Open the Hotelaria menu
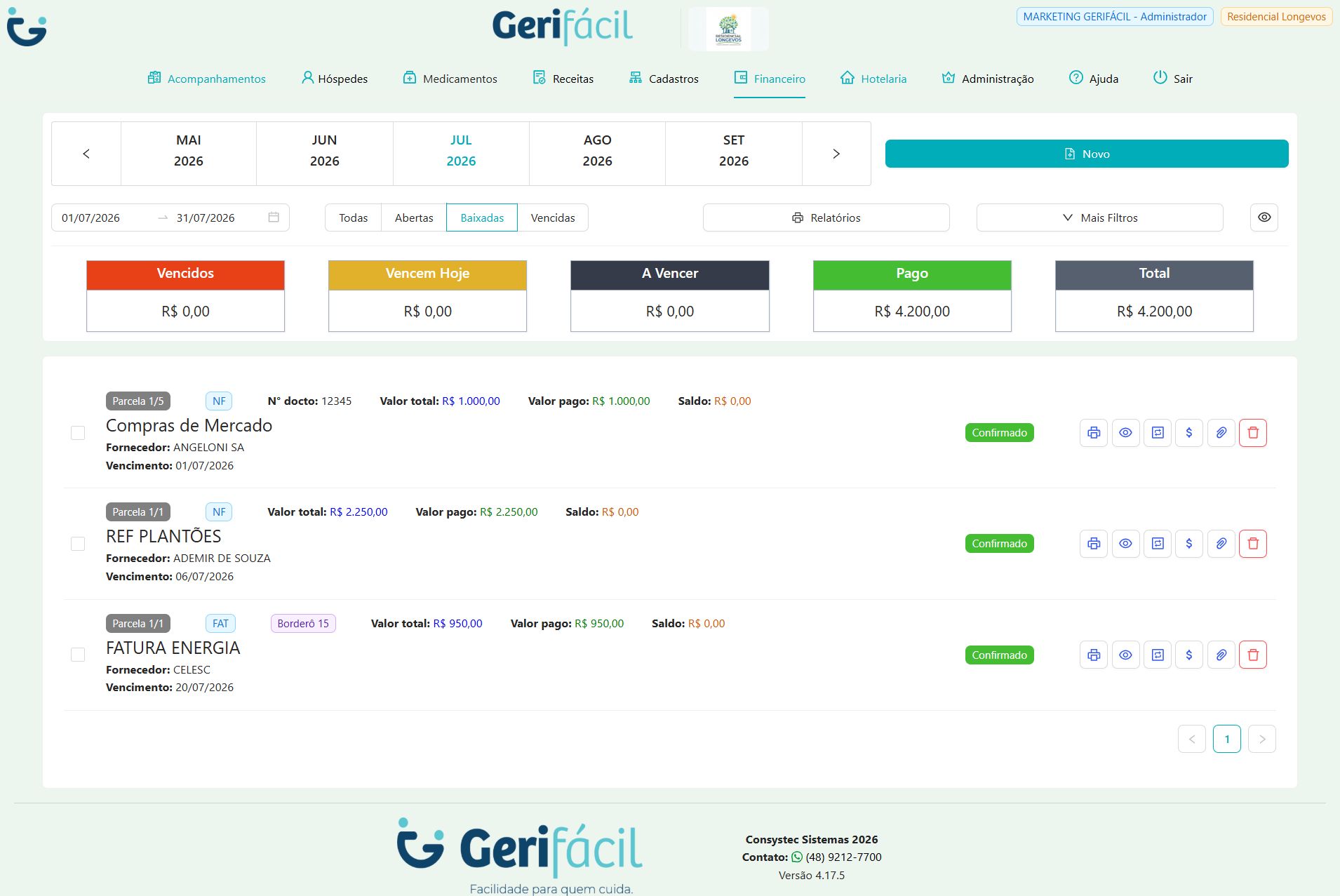 (873, 79)
